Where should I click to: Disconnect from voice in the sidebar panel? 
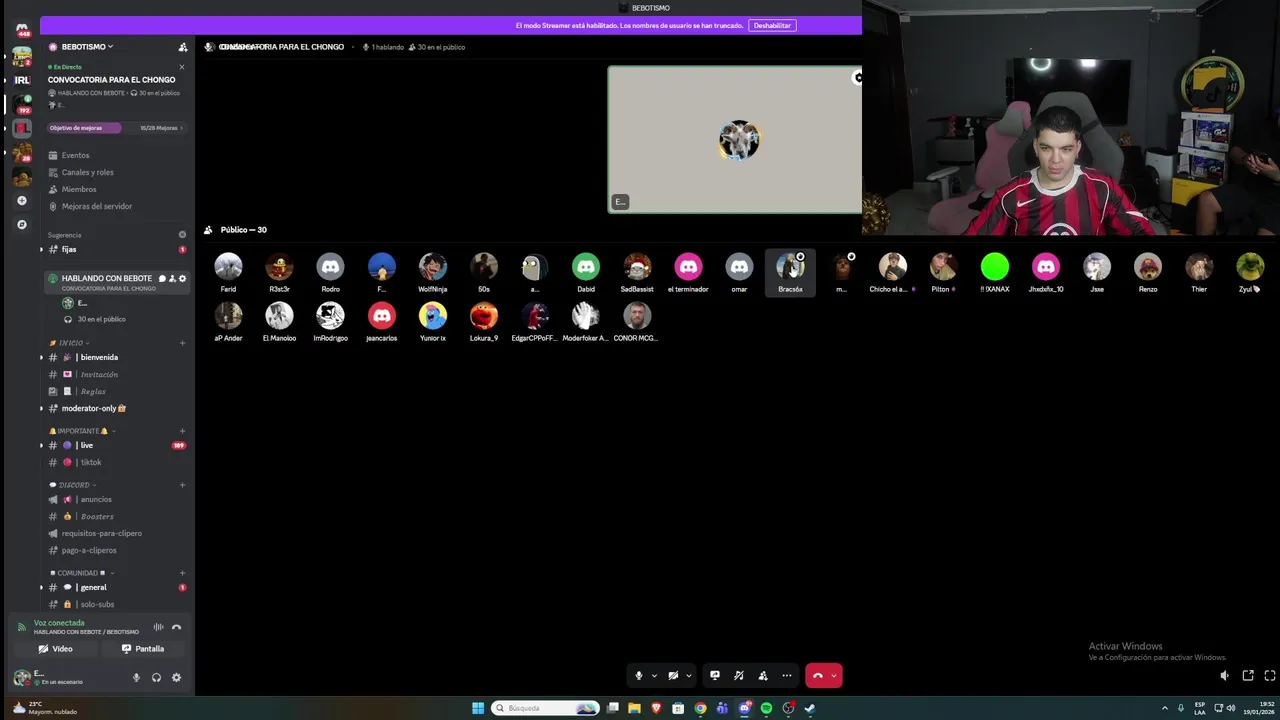(177, 627)
